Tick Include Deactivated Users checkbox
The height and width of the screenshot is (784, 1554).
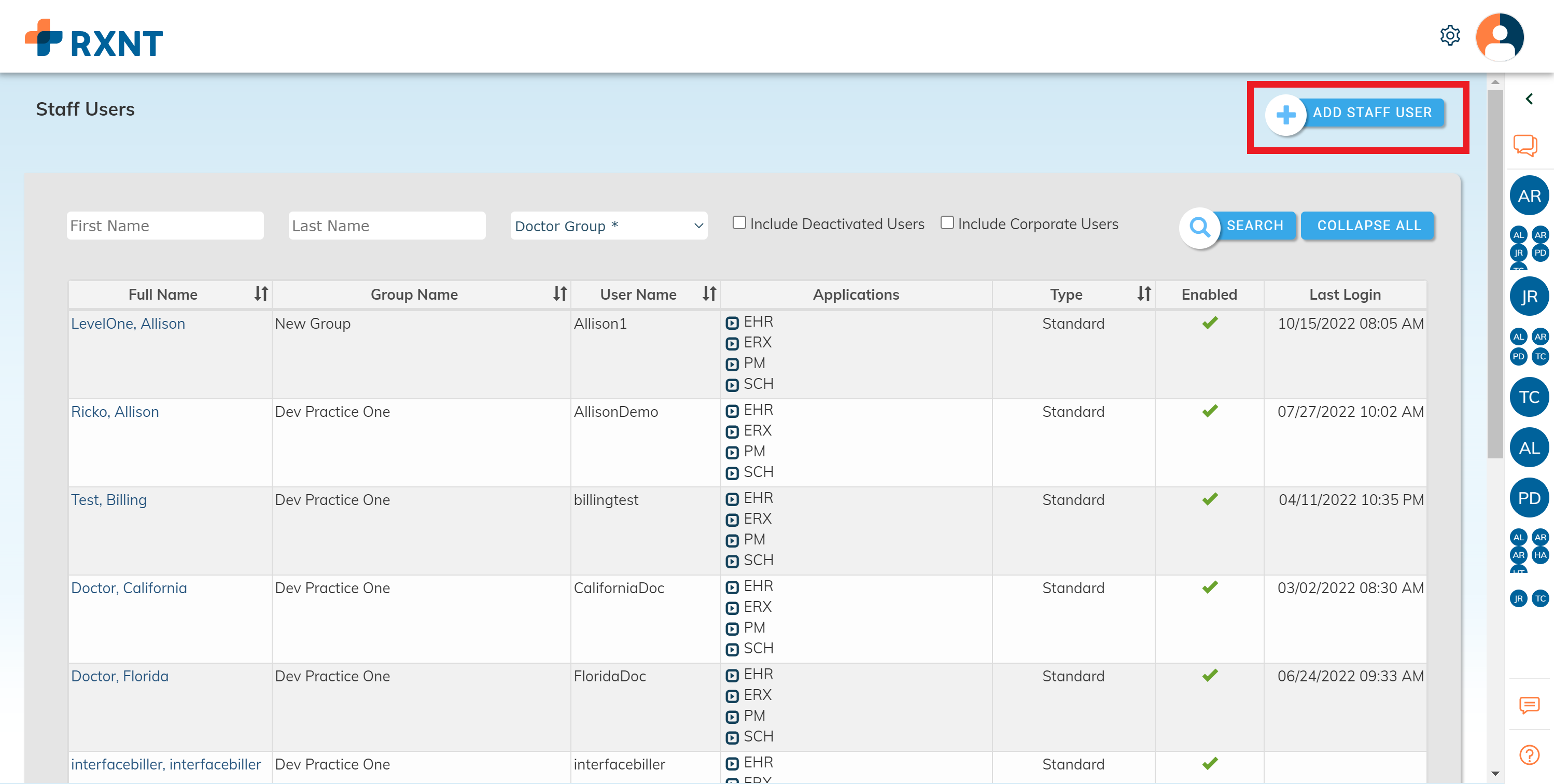pyautogui.click(x=739, y=222)
